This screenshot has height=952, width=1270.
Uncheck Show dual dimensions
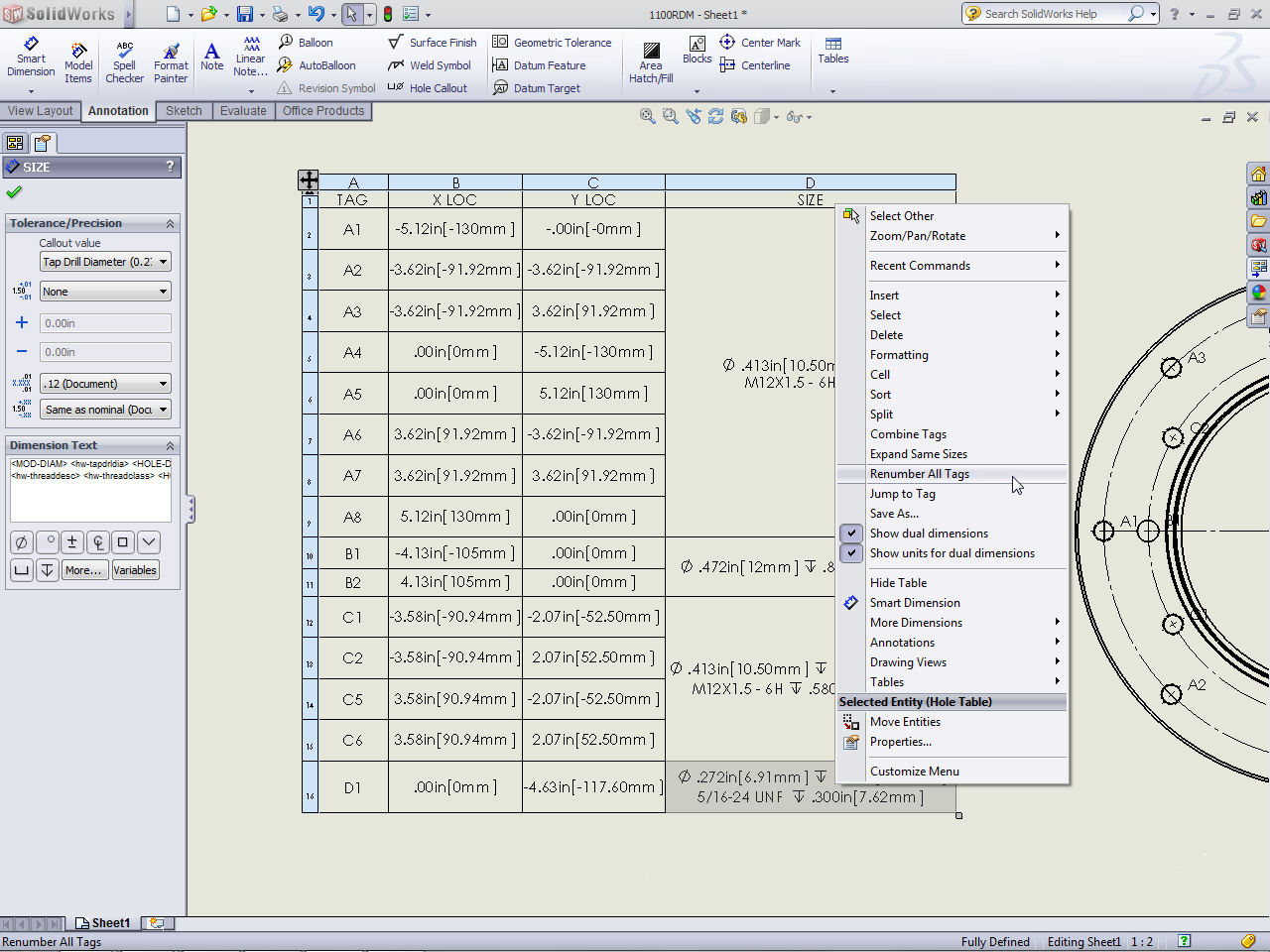pos(929,534)
